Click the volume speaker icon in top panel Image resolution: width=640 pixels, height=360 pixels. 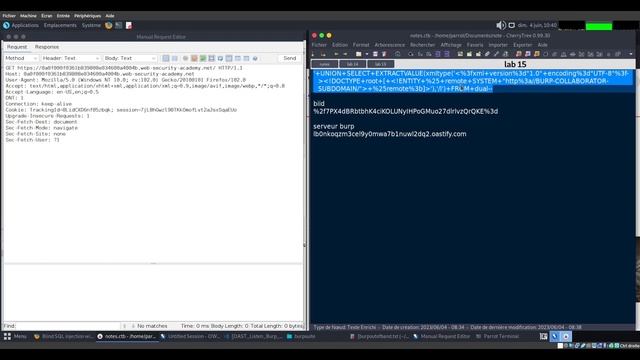pyautogui.click(x=501, y=25)
